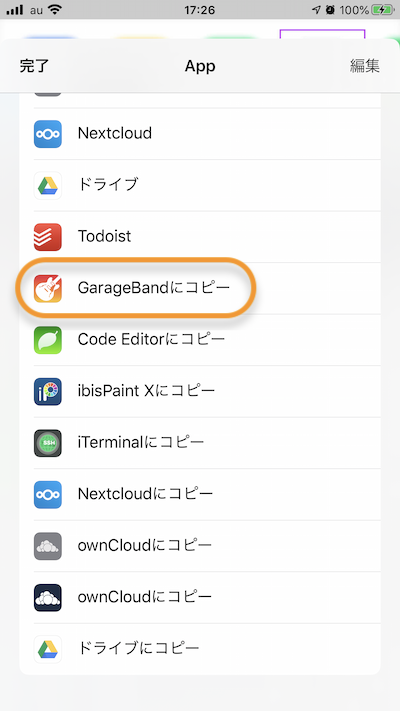Tap the GarageBand guitar icon
Viewport: 400px width, 711px height.
[x=48, y=288]
